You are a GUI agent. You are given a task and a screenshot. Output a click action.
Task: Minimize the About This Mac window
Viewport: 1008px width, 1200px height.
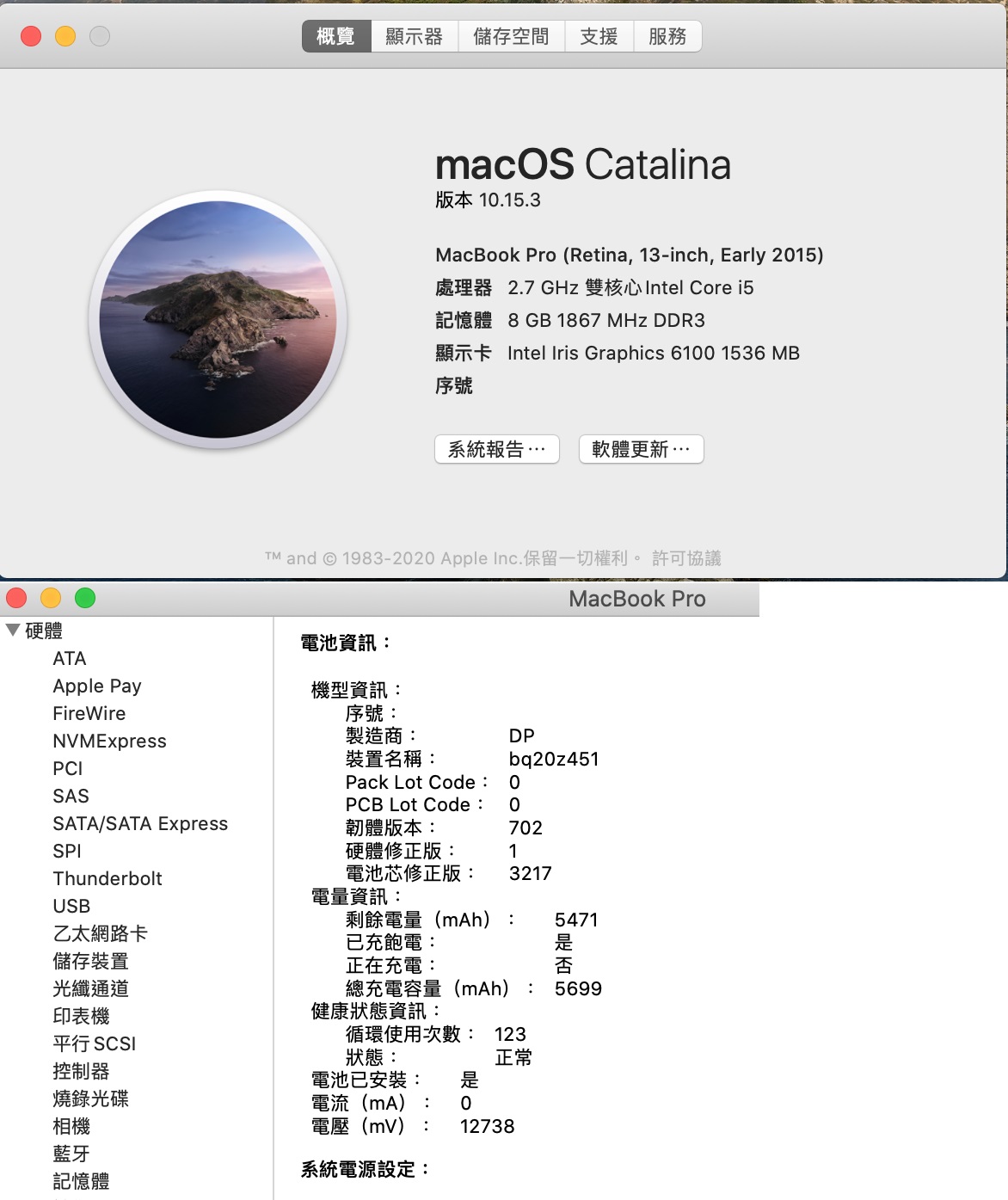click(65, 36)
